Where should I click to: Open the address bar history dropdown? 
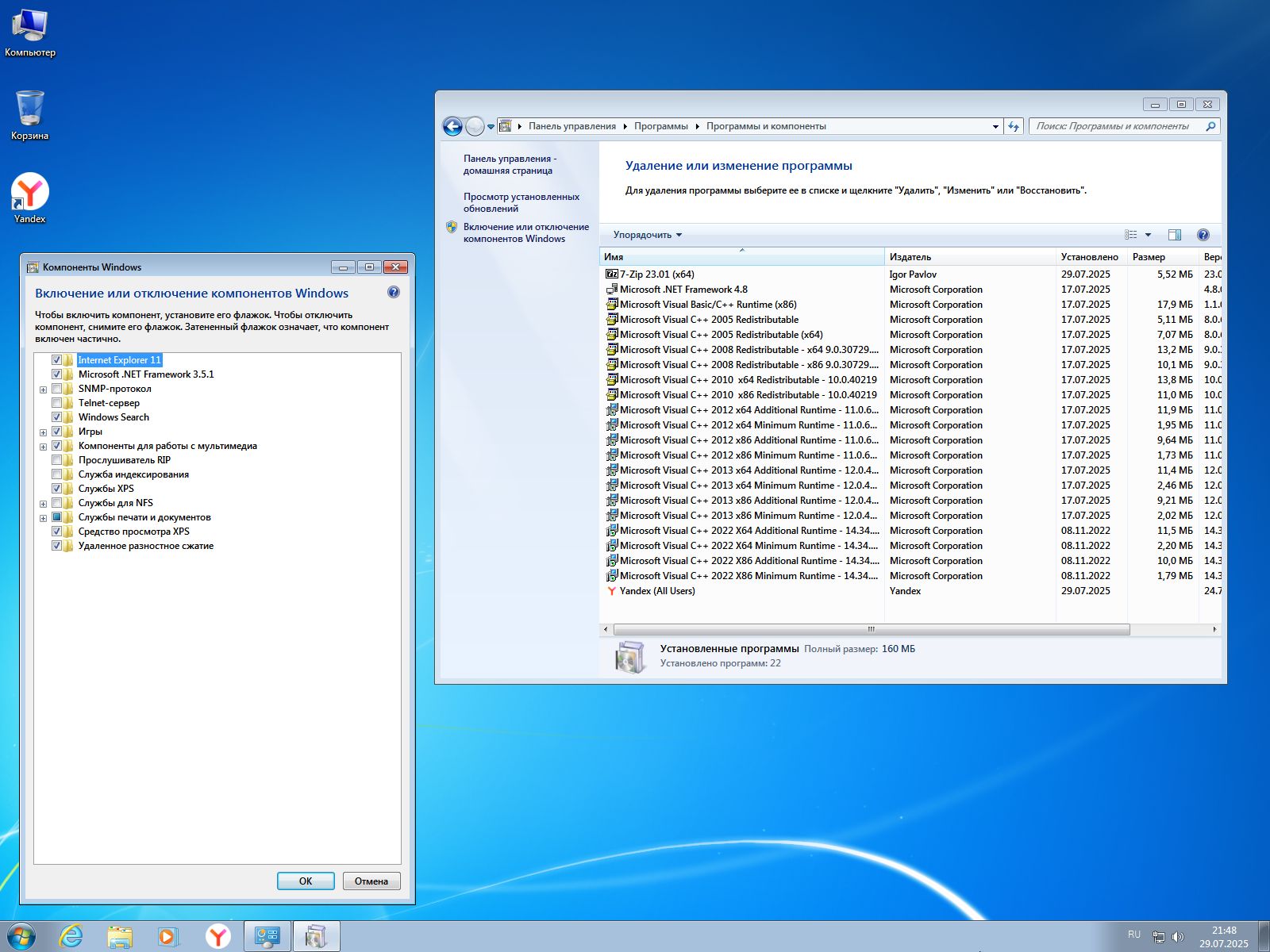pos(995,126)
